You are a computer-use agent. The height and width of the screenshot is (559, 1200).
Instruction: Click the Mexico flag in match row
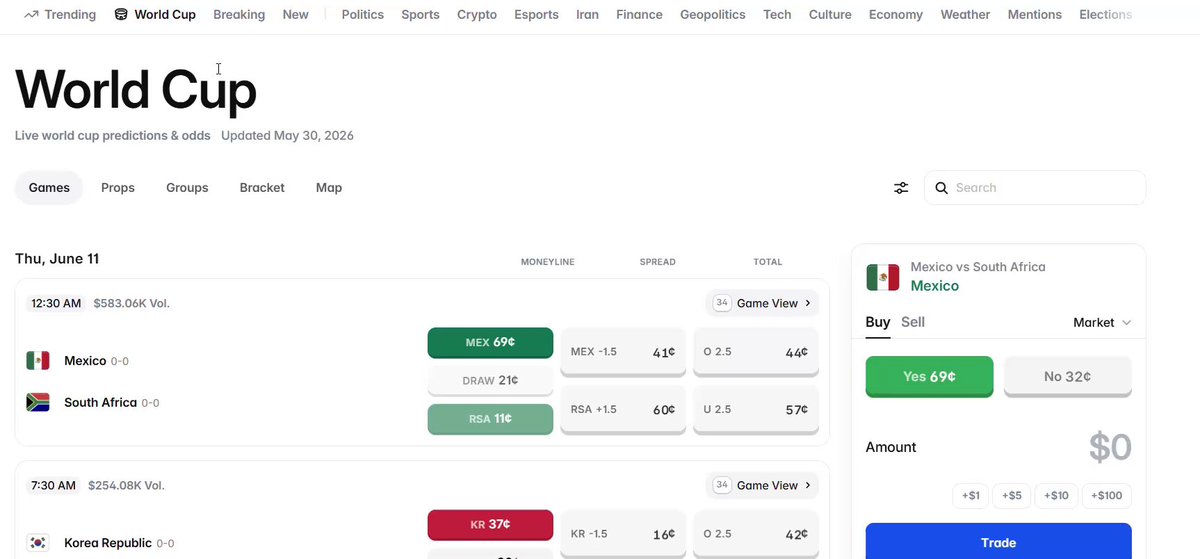[38, 361]
